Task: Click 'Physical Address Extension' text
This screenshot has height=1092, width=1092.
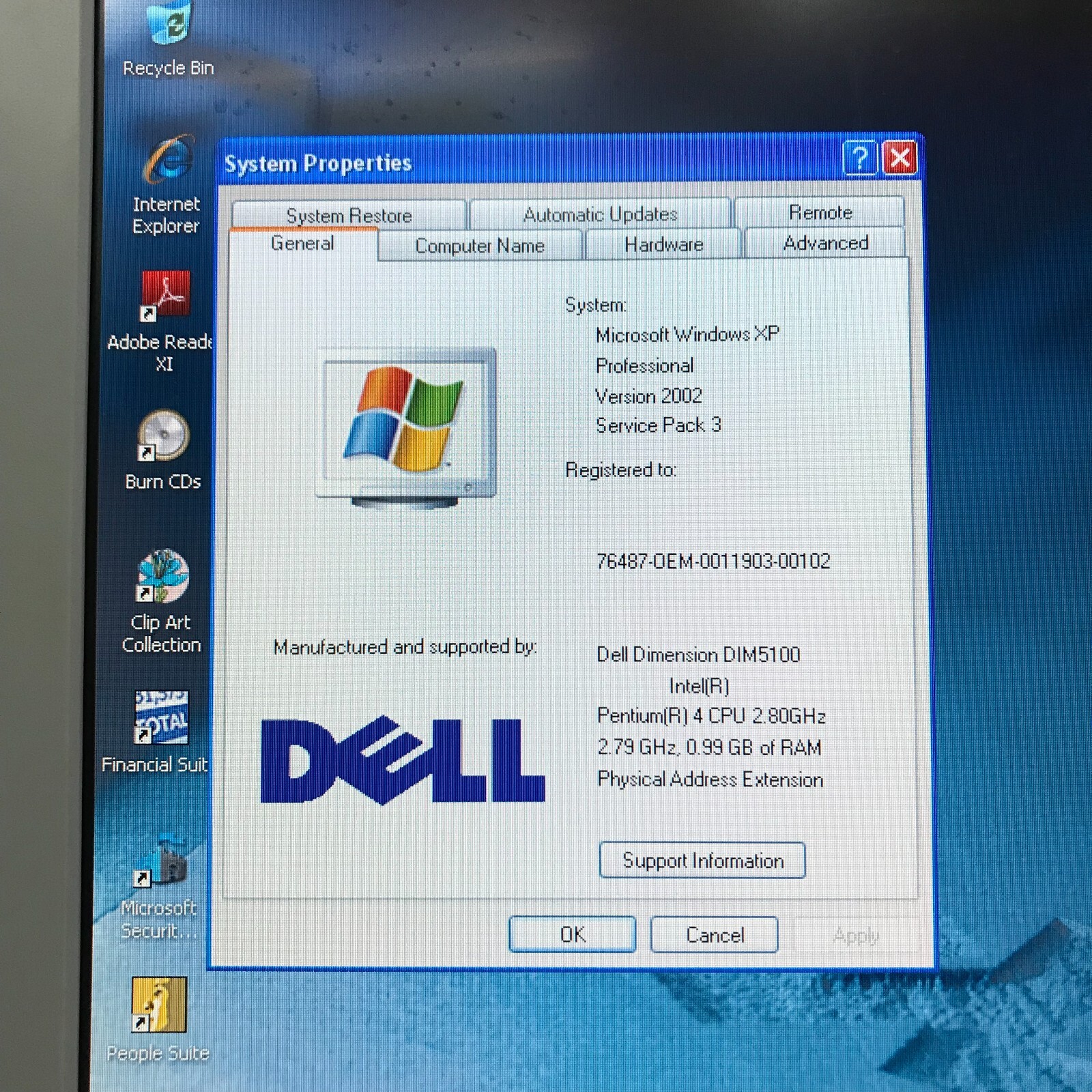Action: tap(710, 779)
